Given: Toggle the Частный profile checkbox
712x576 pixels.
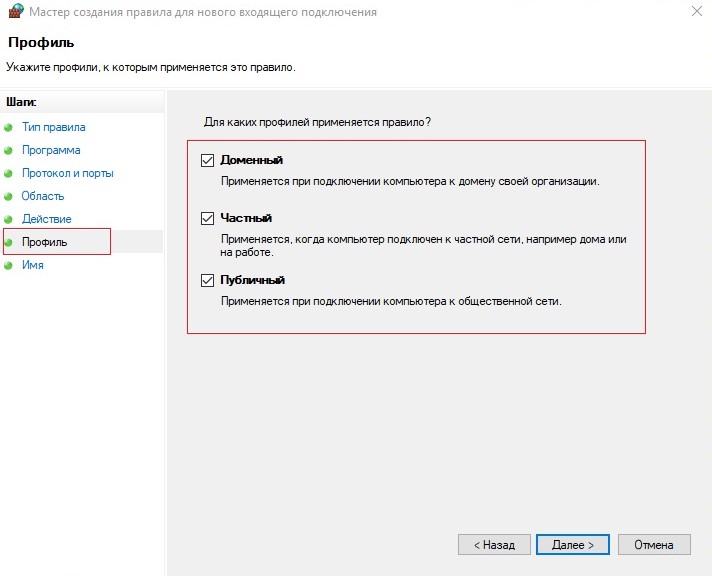Looking at the screenshot, I should click(x=208, y=218).
